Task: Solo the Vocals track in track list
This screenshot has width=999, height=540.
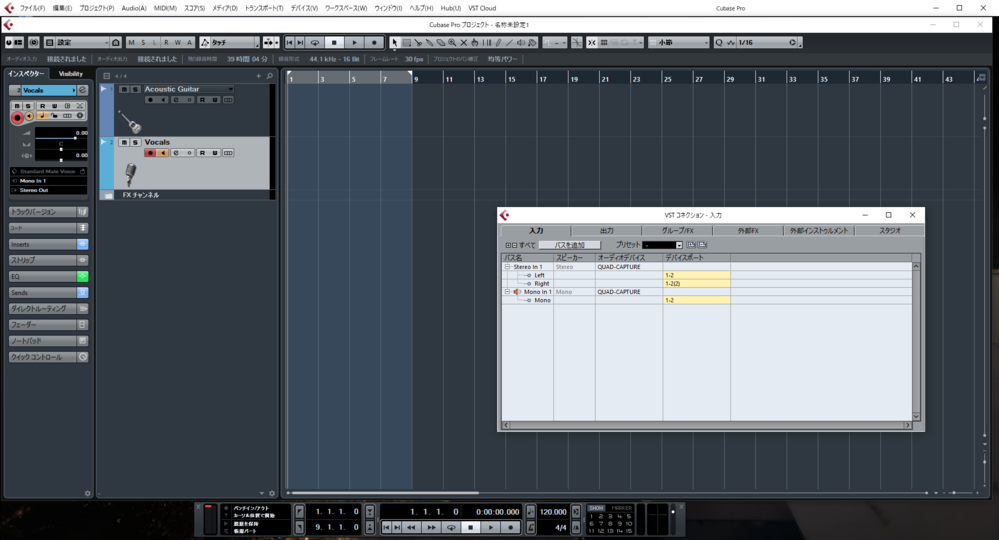Action: (x=135, y=142)
